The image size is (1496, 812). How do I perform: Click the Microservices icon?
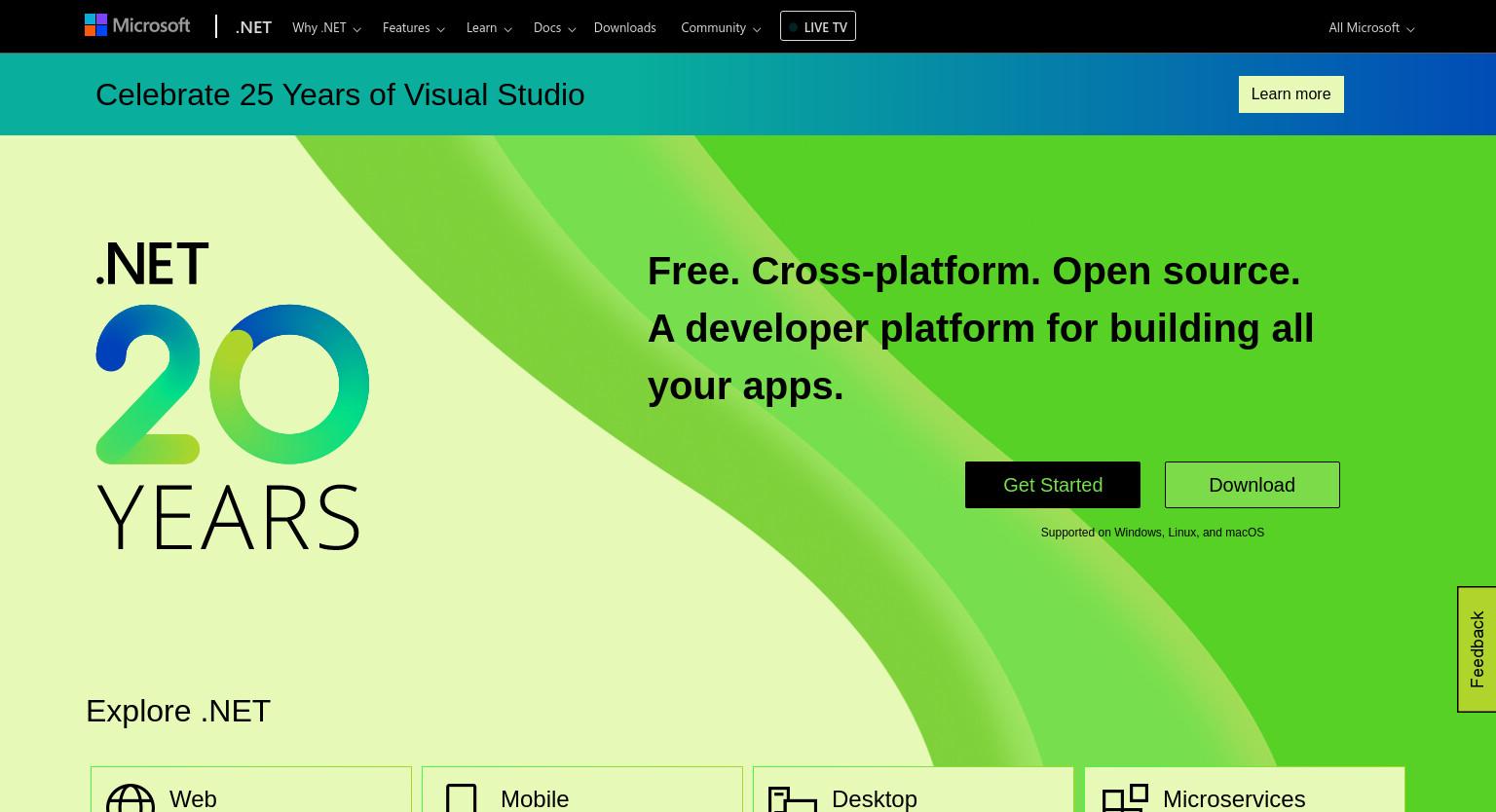[1125, 797]
